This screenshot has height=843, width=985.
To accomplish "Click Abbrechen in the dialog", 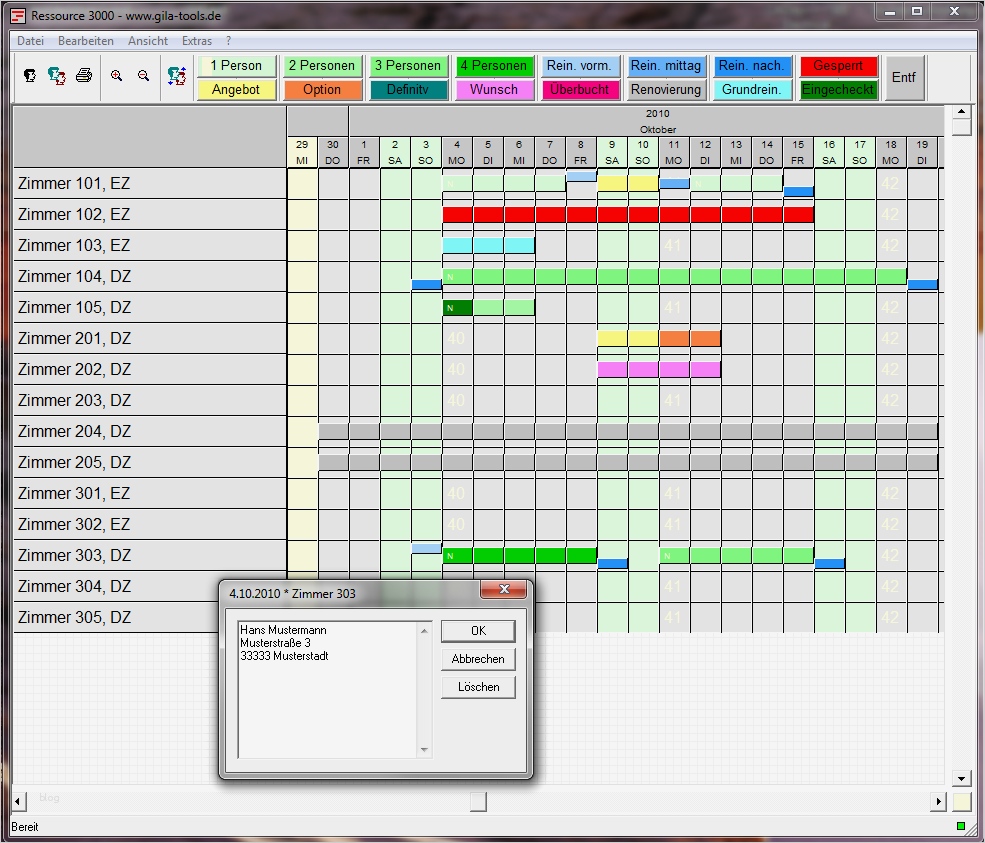I will 478,659.
